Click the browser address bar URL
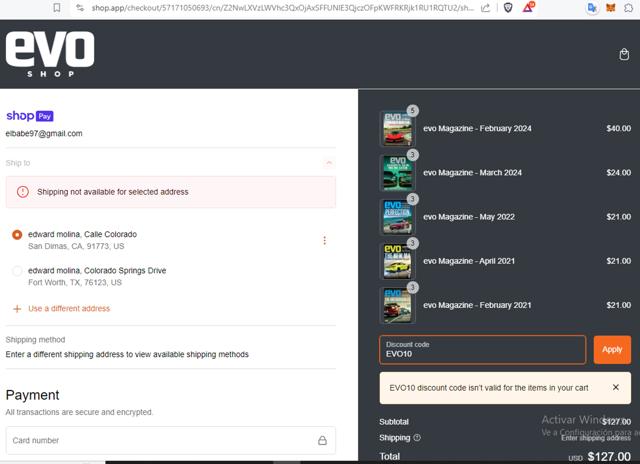 tap(282, 8)
